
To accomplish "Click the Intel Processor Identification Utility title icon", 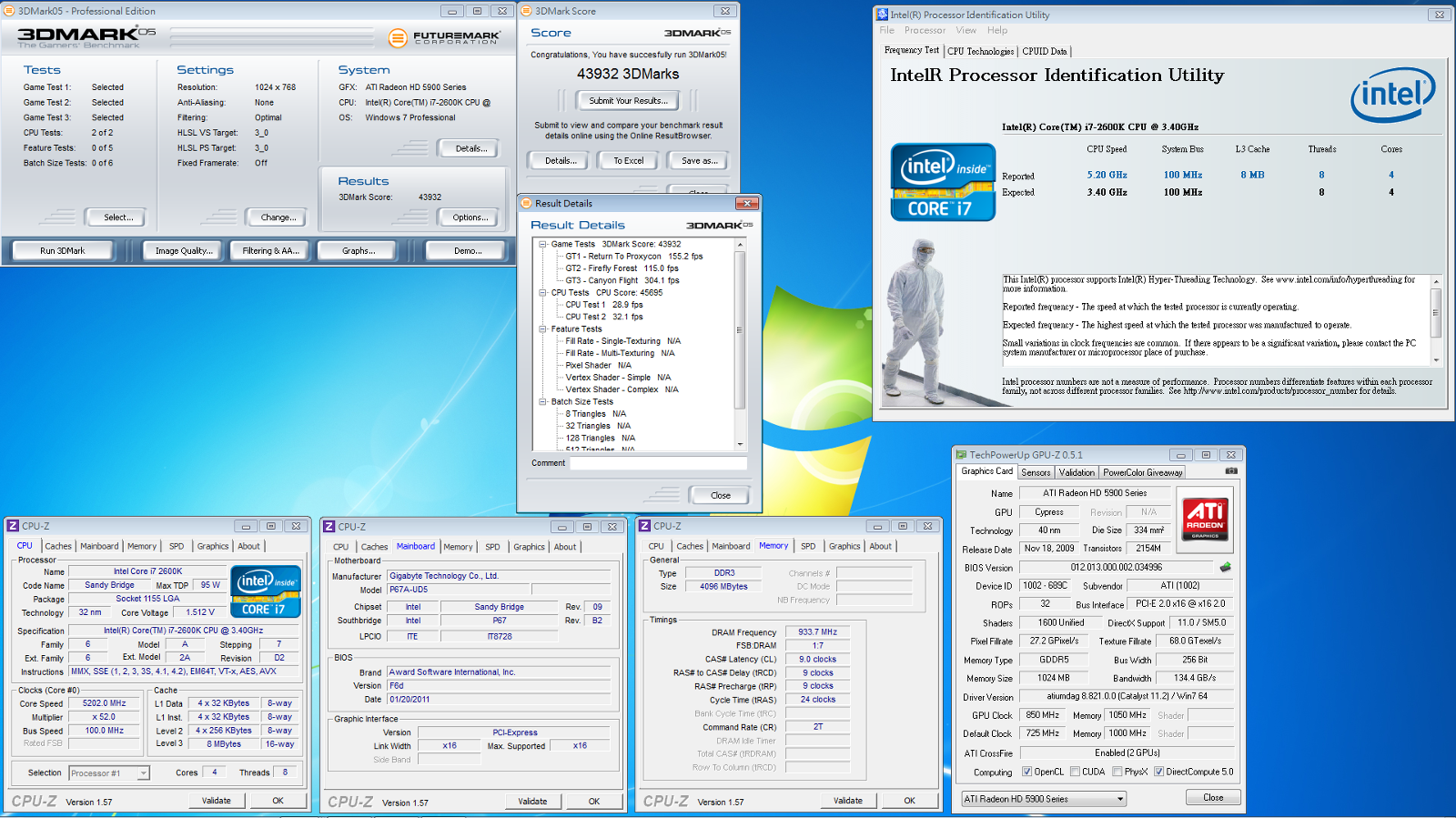I will click(882, 15).
